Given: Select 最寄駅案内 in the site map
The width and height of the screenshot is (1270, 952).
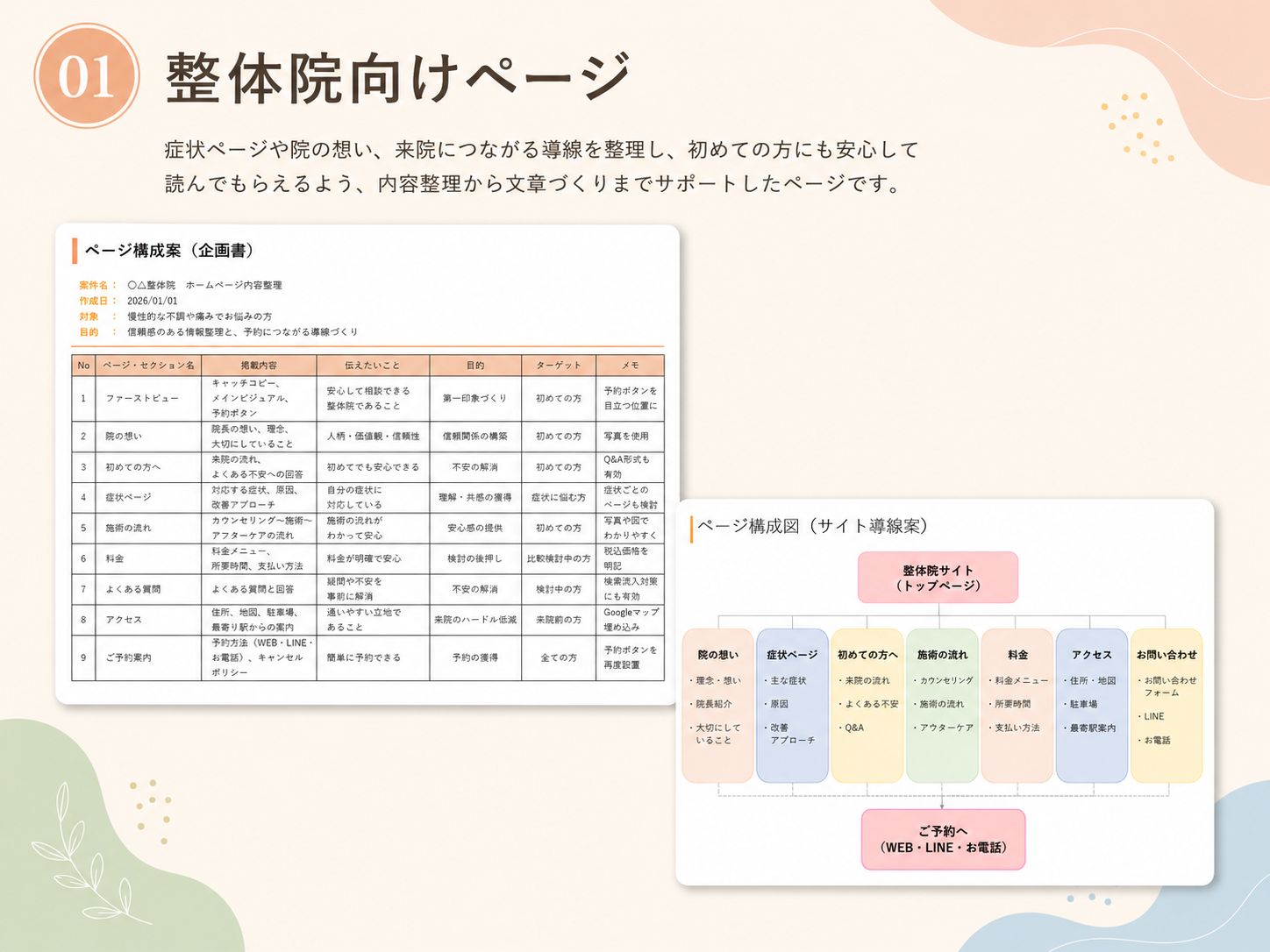Looking at the screenshot, I should (x=1090, y=728).
